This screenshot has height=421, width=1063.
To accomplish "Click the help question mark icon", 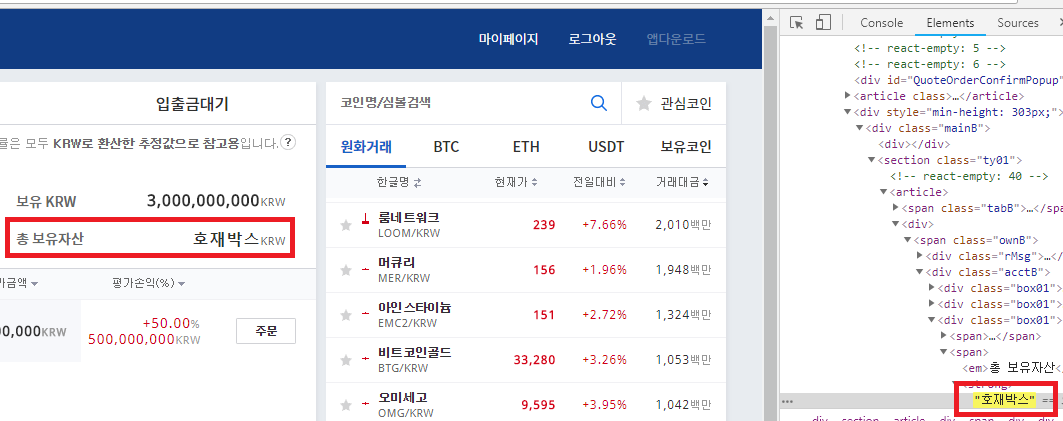I will [x=288, y=143].
